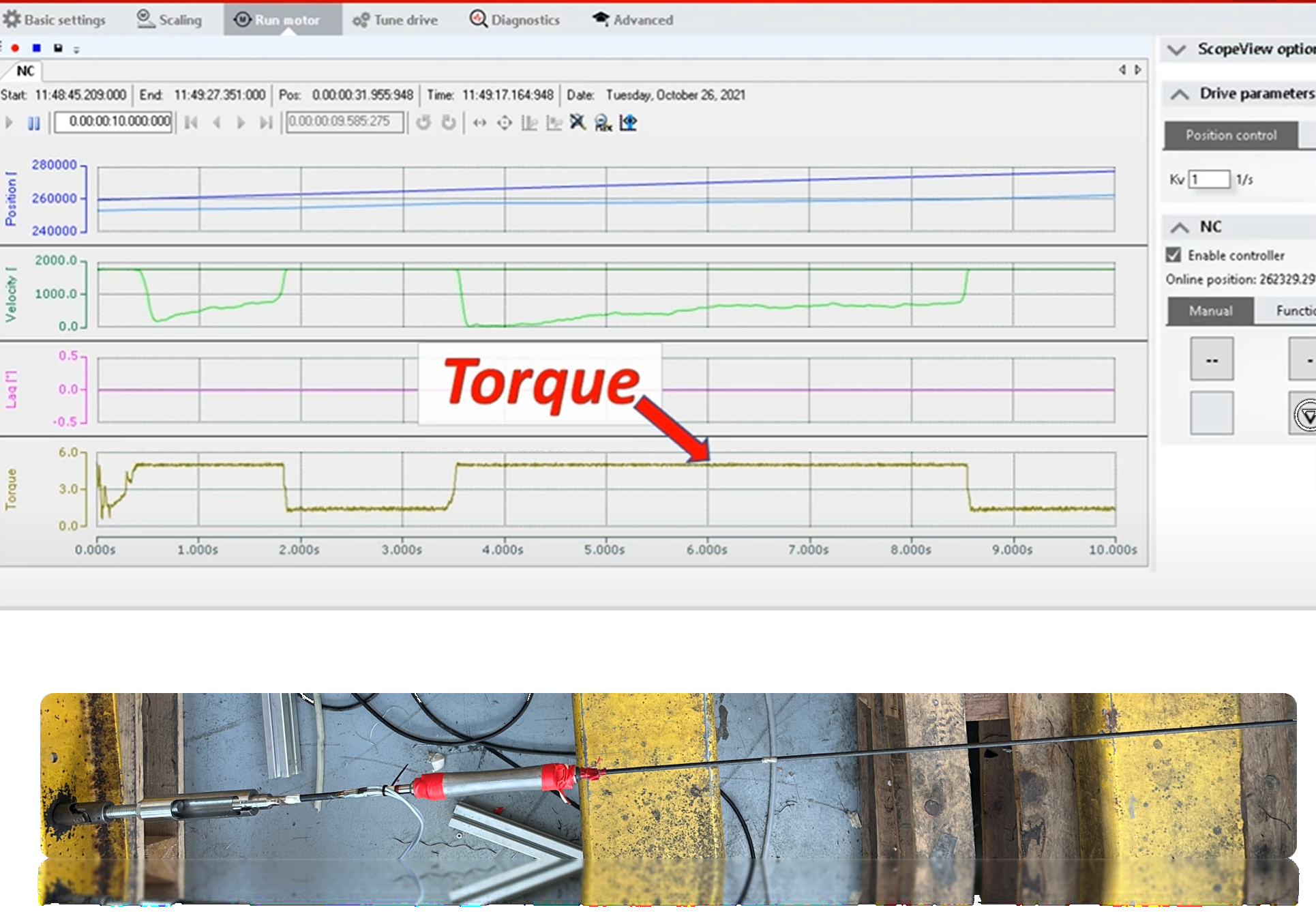This screenshot has width=1316, height=912.
Task: Click the Online position value
Action: 1287,279
